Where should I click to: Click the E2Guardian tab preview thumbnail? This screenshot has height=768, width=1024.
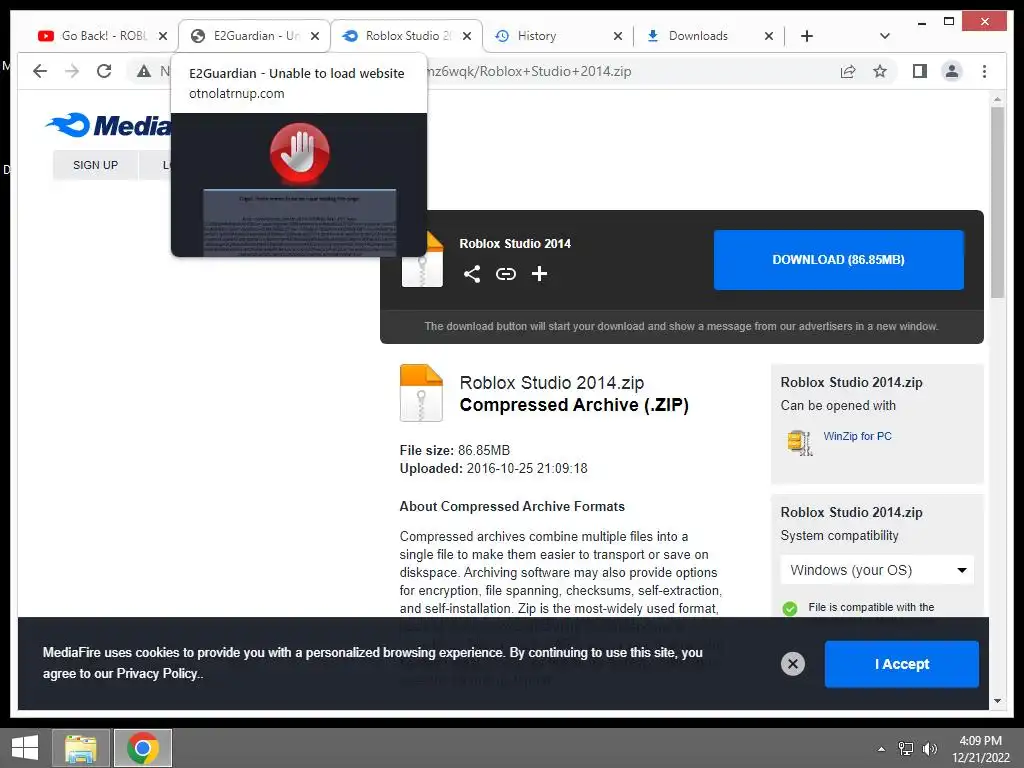pos(299,185)
